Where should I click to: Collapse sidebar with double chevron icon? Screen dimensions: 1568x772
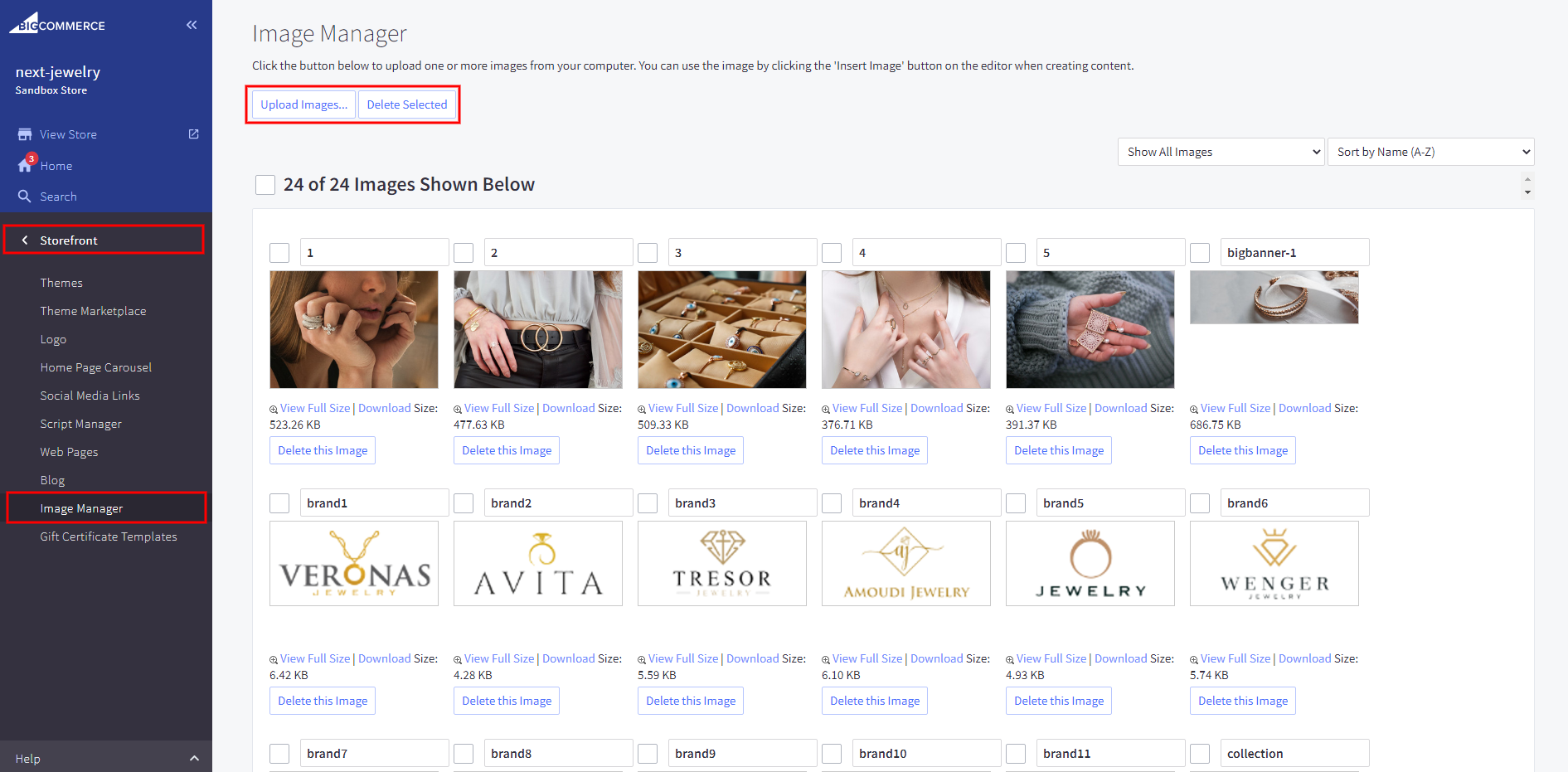tap(192, 25)
